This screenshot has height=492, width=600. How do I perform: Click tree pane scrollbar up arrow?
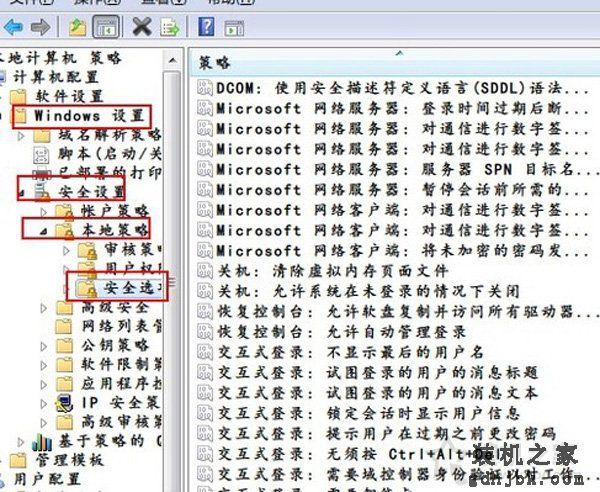pos(172,60)
